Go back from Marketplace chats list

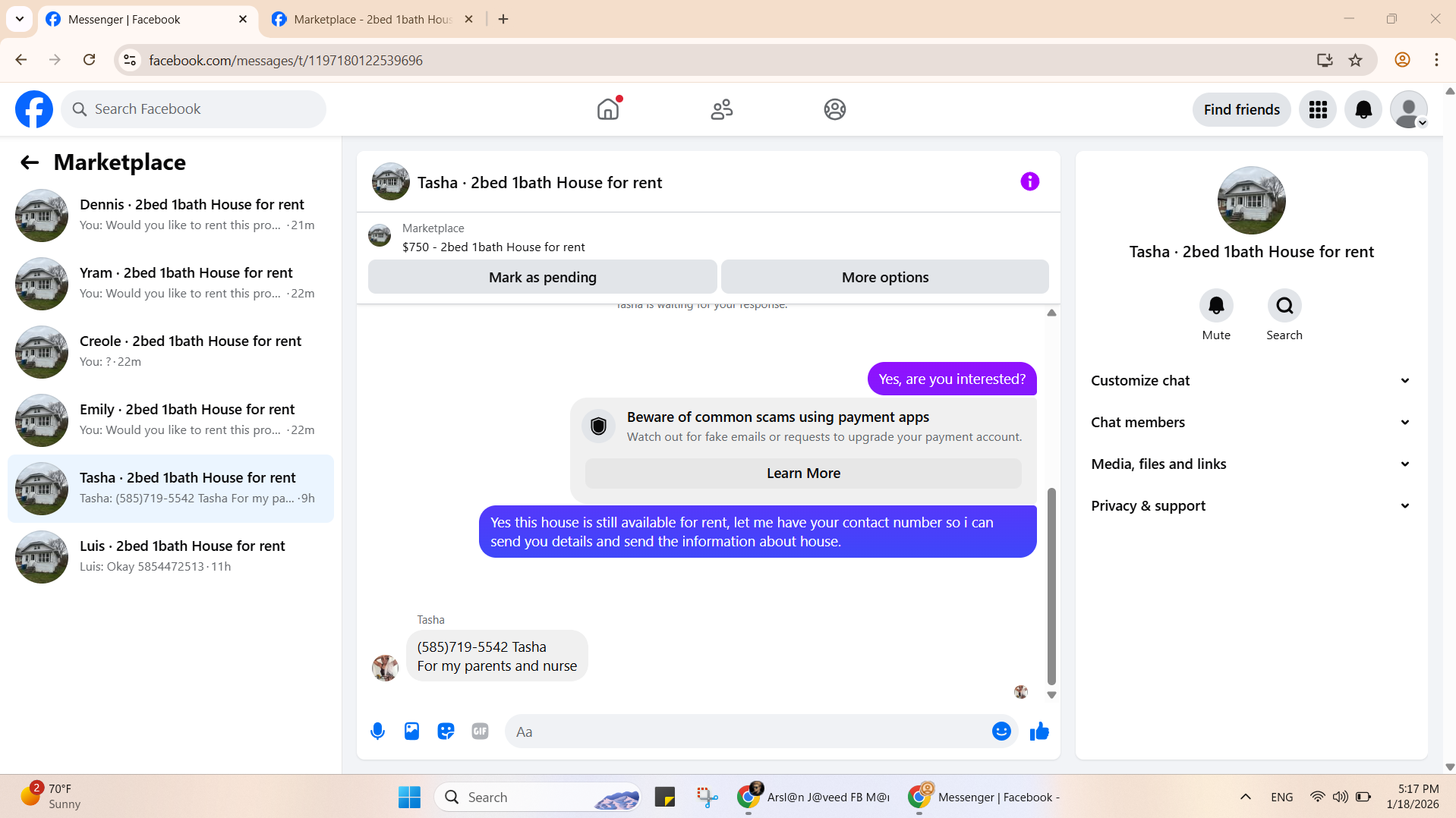click(x=30, y=162)
